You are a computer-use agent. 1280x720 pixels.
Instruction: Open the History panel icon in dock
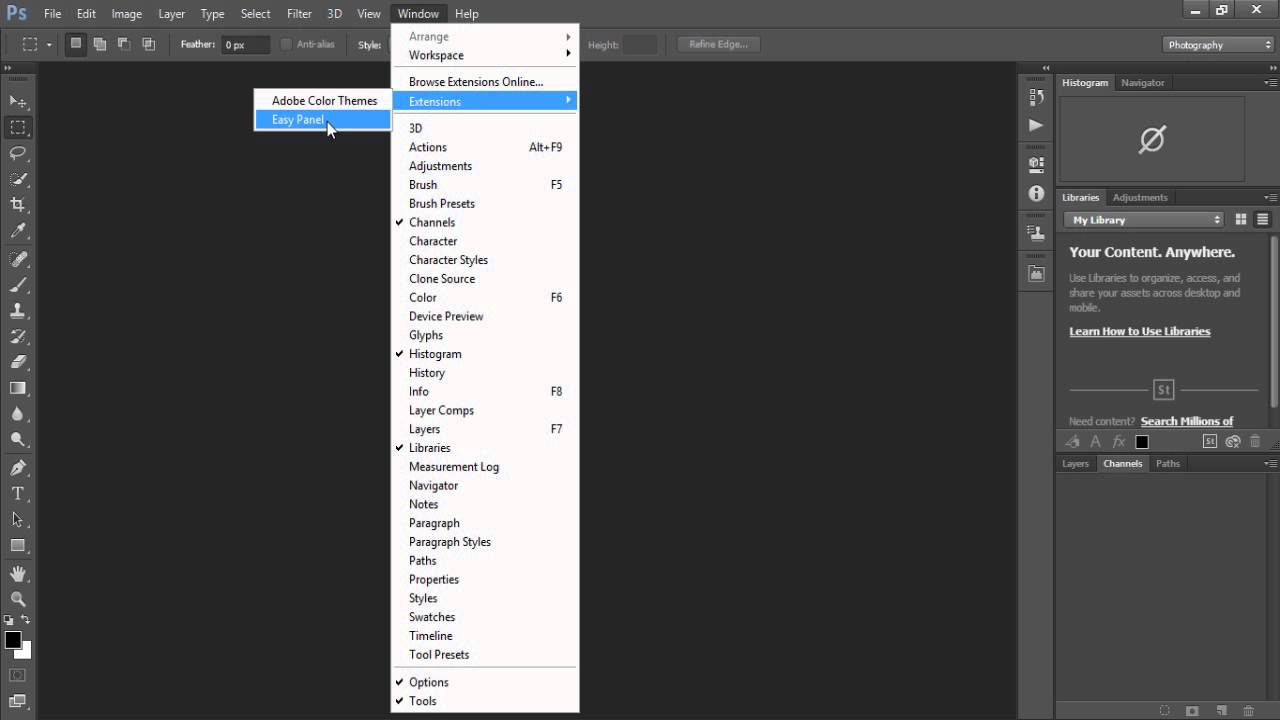point(1036,97)
